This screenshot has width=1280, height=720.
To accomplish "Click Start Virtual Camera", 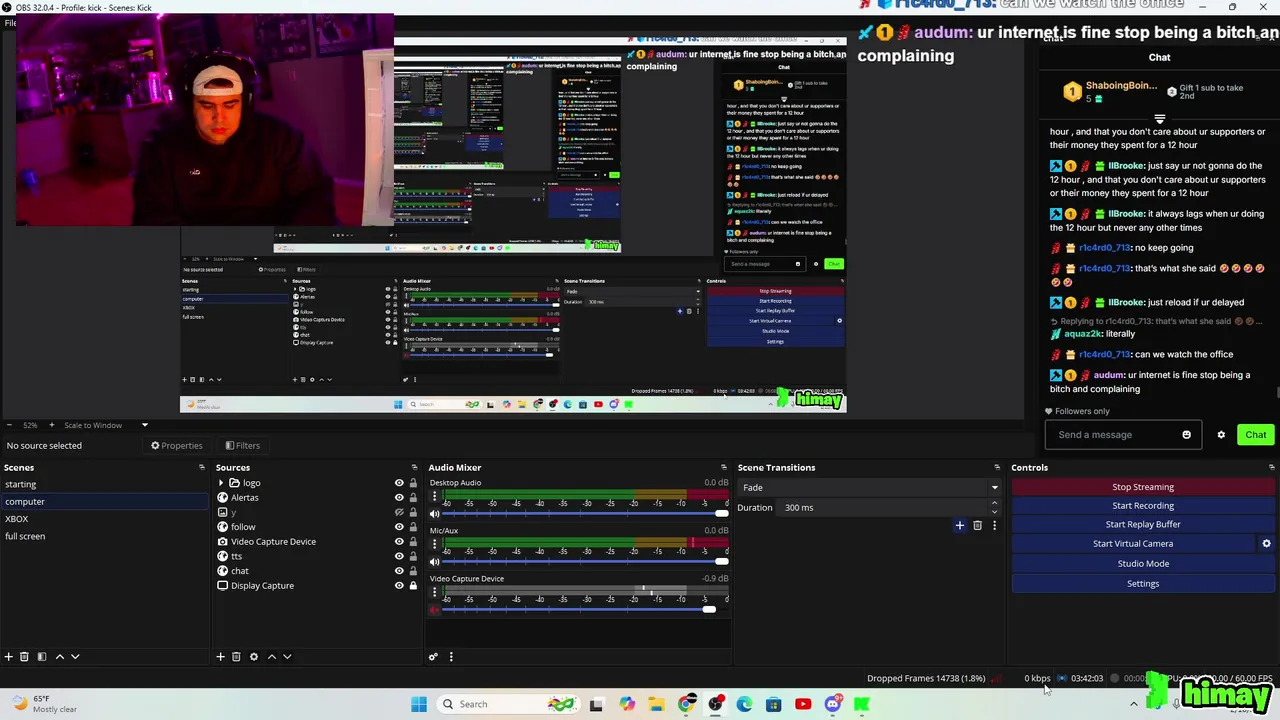I will (1133, 544).
